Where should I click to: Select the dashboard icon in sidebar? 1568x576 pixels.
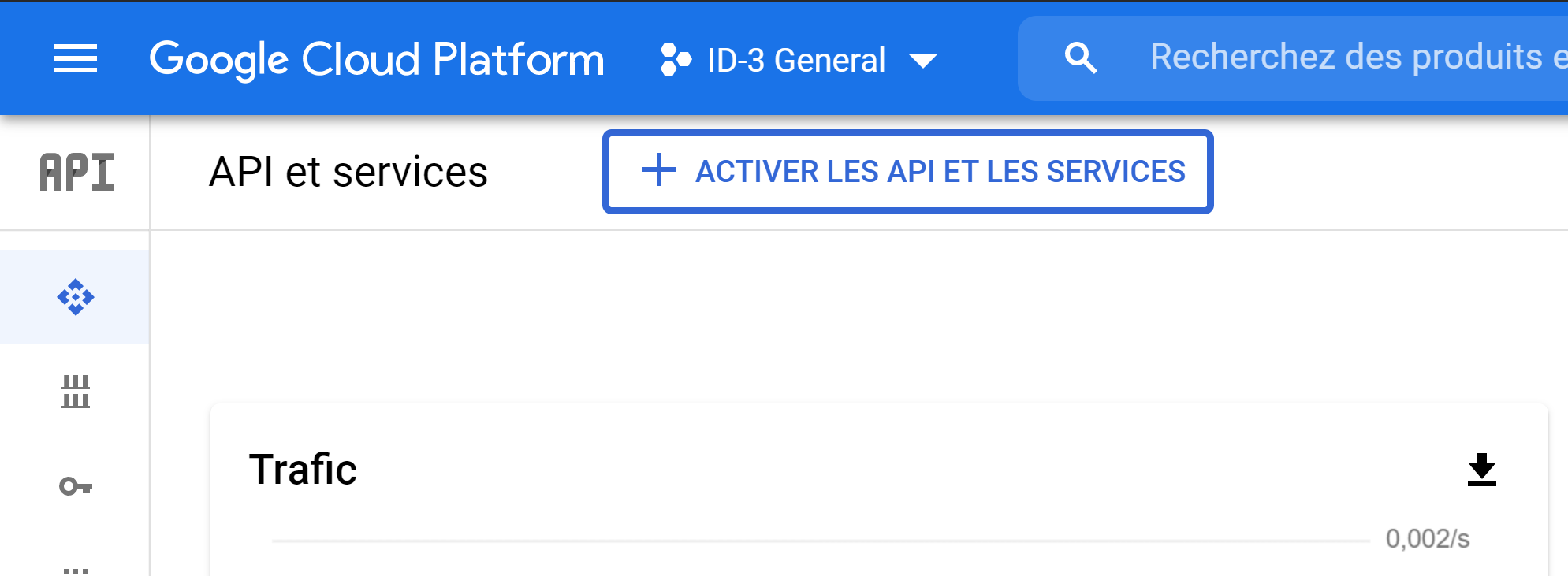76,297
